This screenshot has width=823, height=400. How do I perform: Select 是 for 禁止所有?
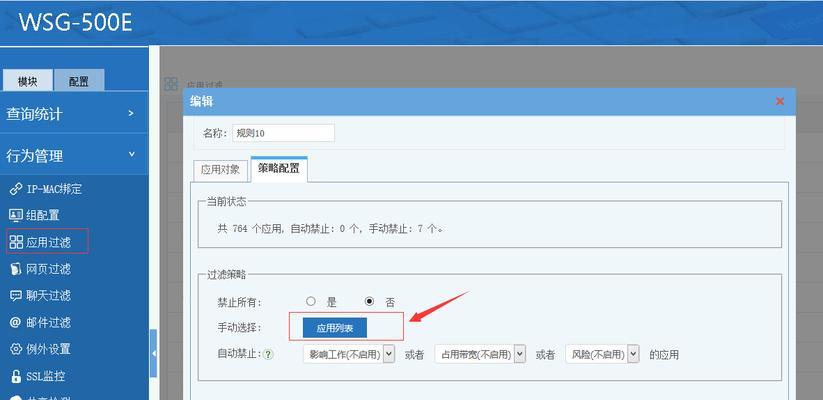(311, 301)
